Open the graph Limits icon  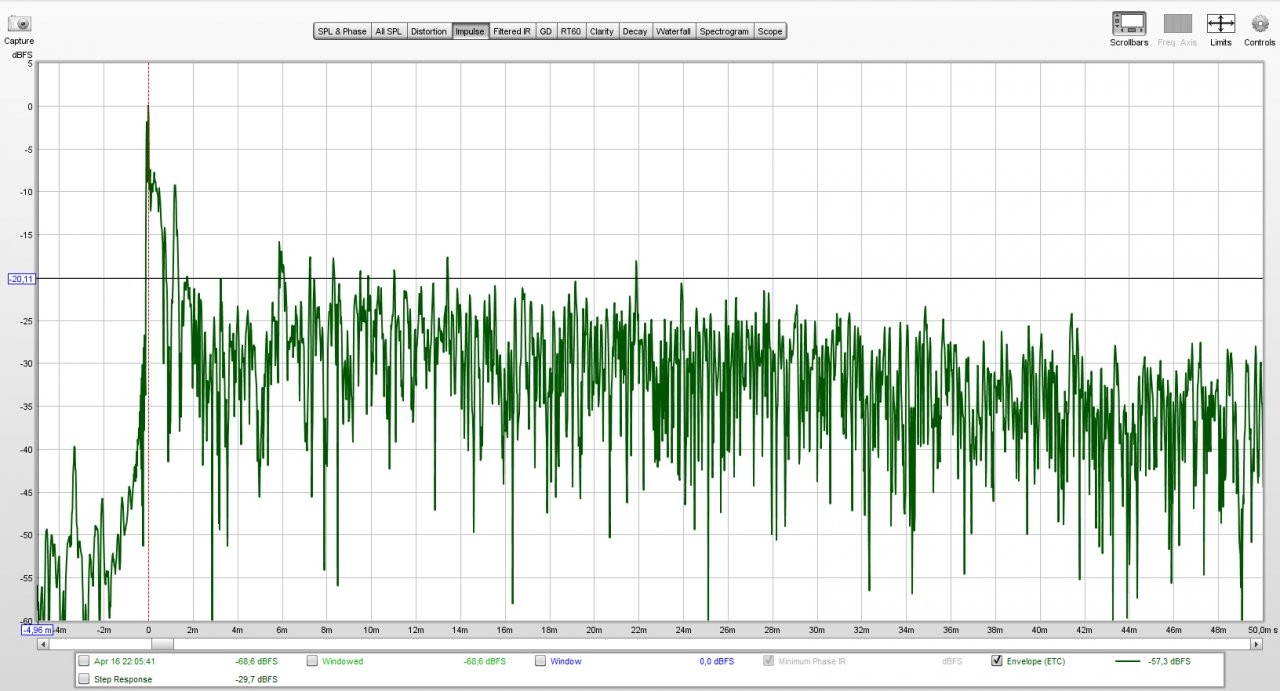click(1220, 23)
